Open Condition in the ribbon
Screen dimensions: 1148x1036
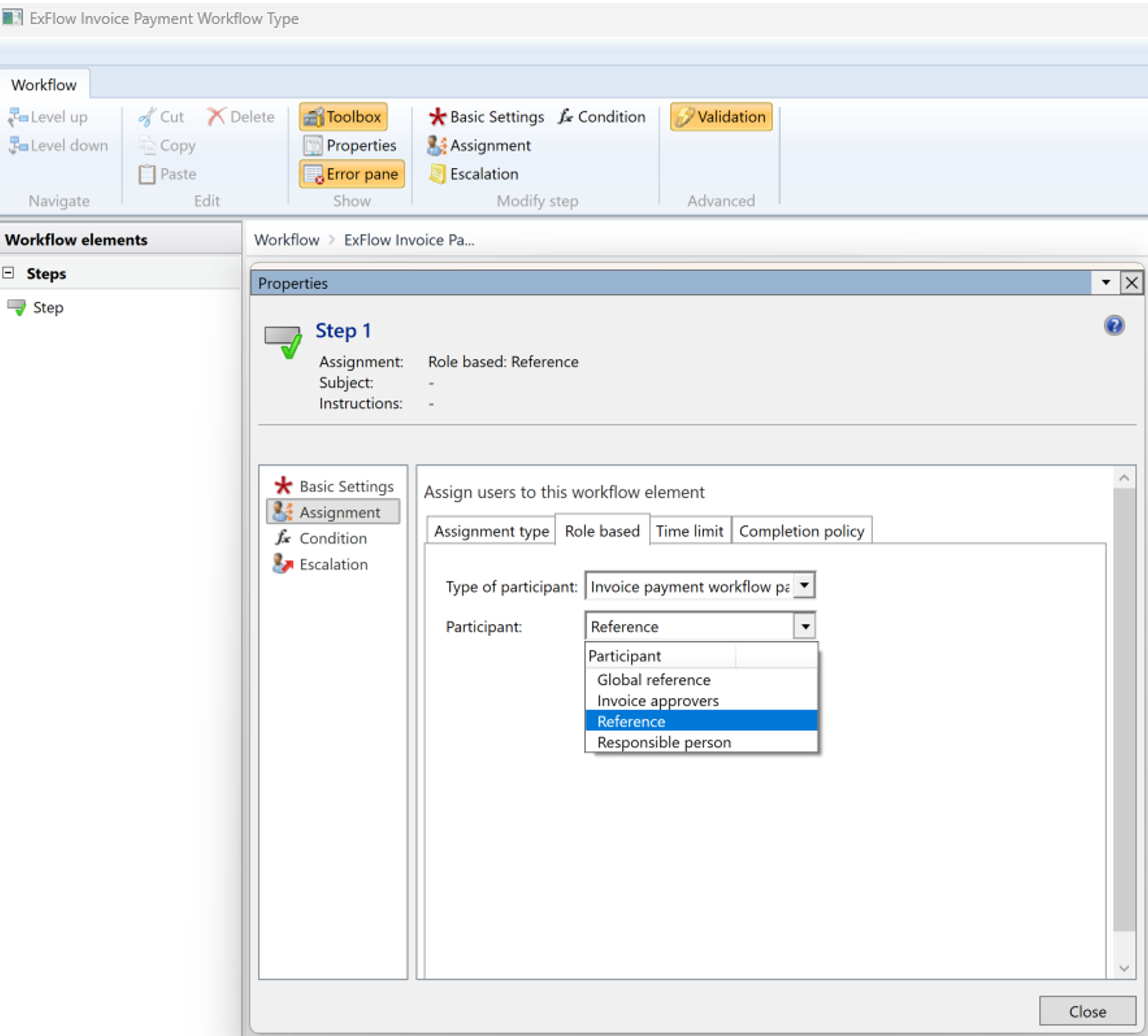point(602,117)
